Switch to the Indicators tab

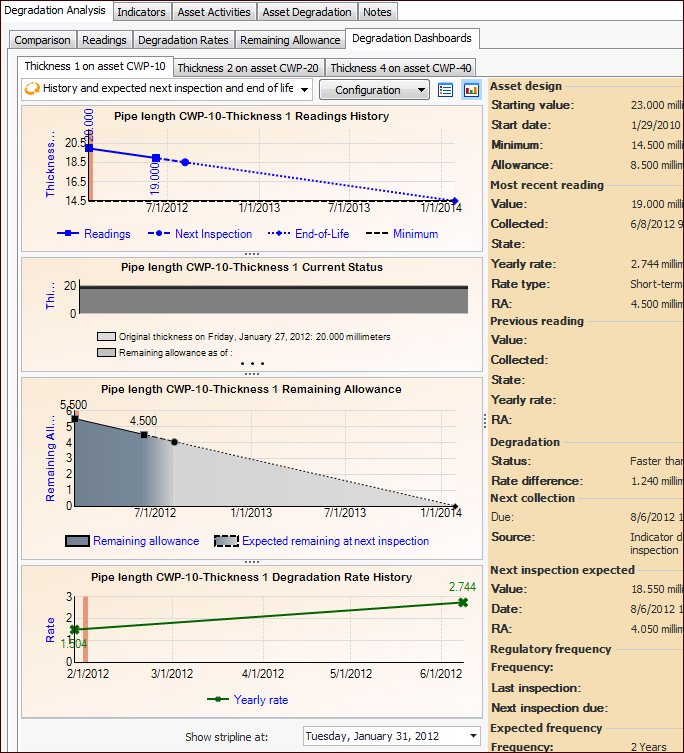tap(142, 12)
